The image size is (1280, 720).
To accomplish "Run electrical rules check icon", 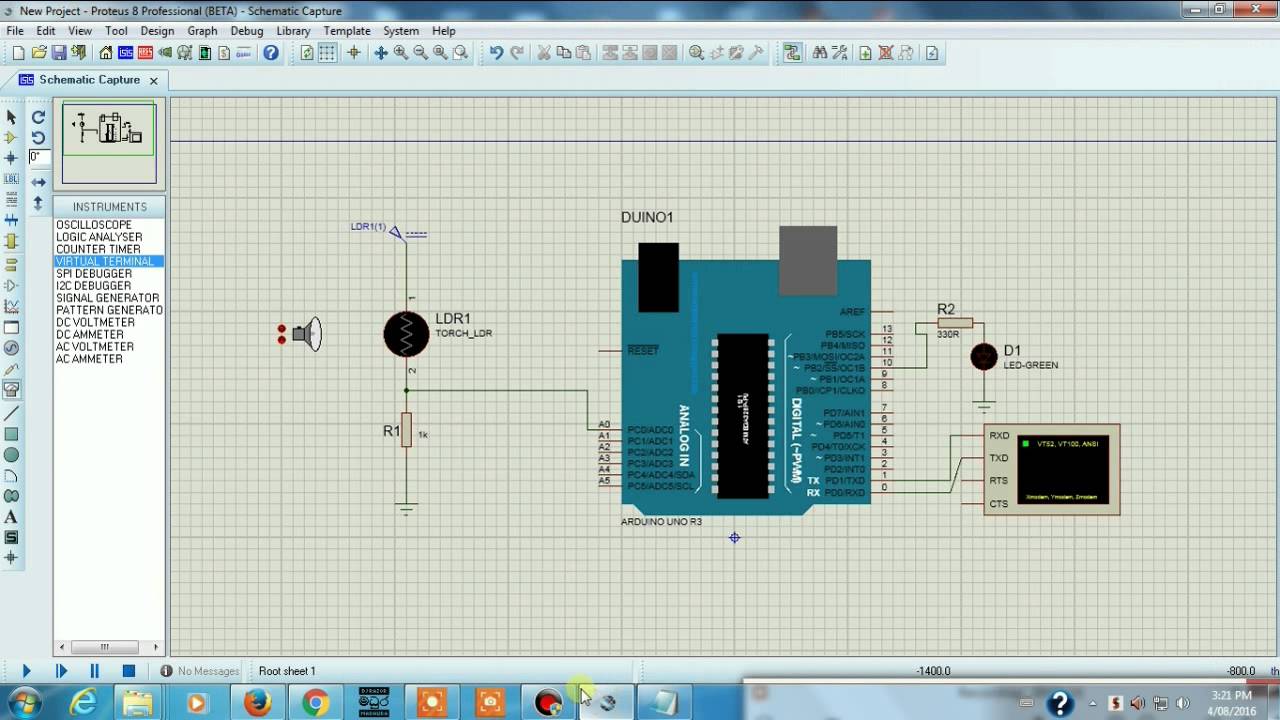I will point(932,53).
